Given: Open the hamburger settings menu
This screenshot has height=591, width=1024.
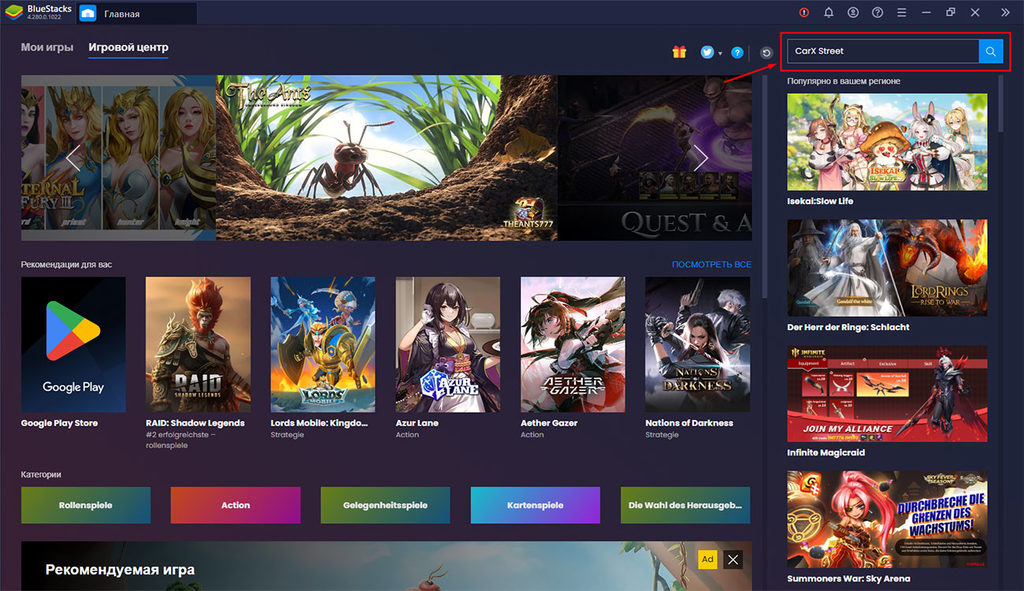Looking at the screenshot, I should tap(901, 12).
